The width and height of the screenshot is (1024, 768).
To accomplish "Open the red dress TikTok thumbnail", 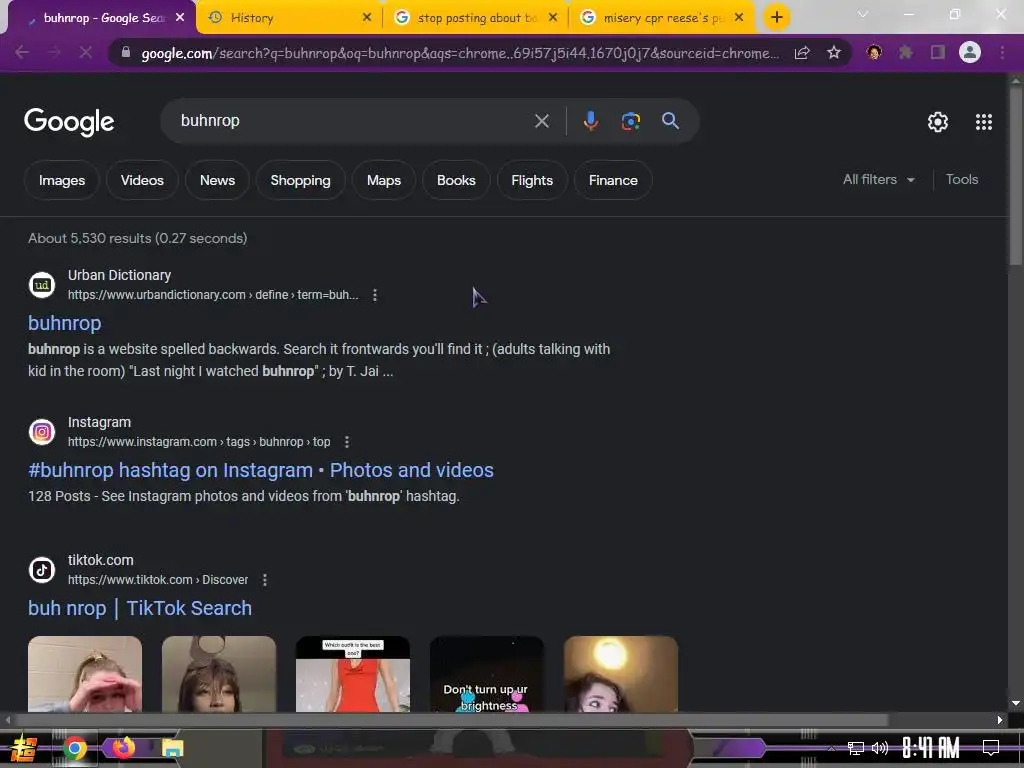I will tap(353, 674).
